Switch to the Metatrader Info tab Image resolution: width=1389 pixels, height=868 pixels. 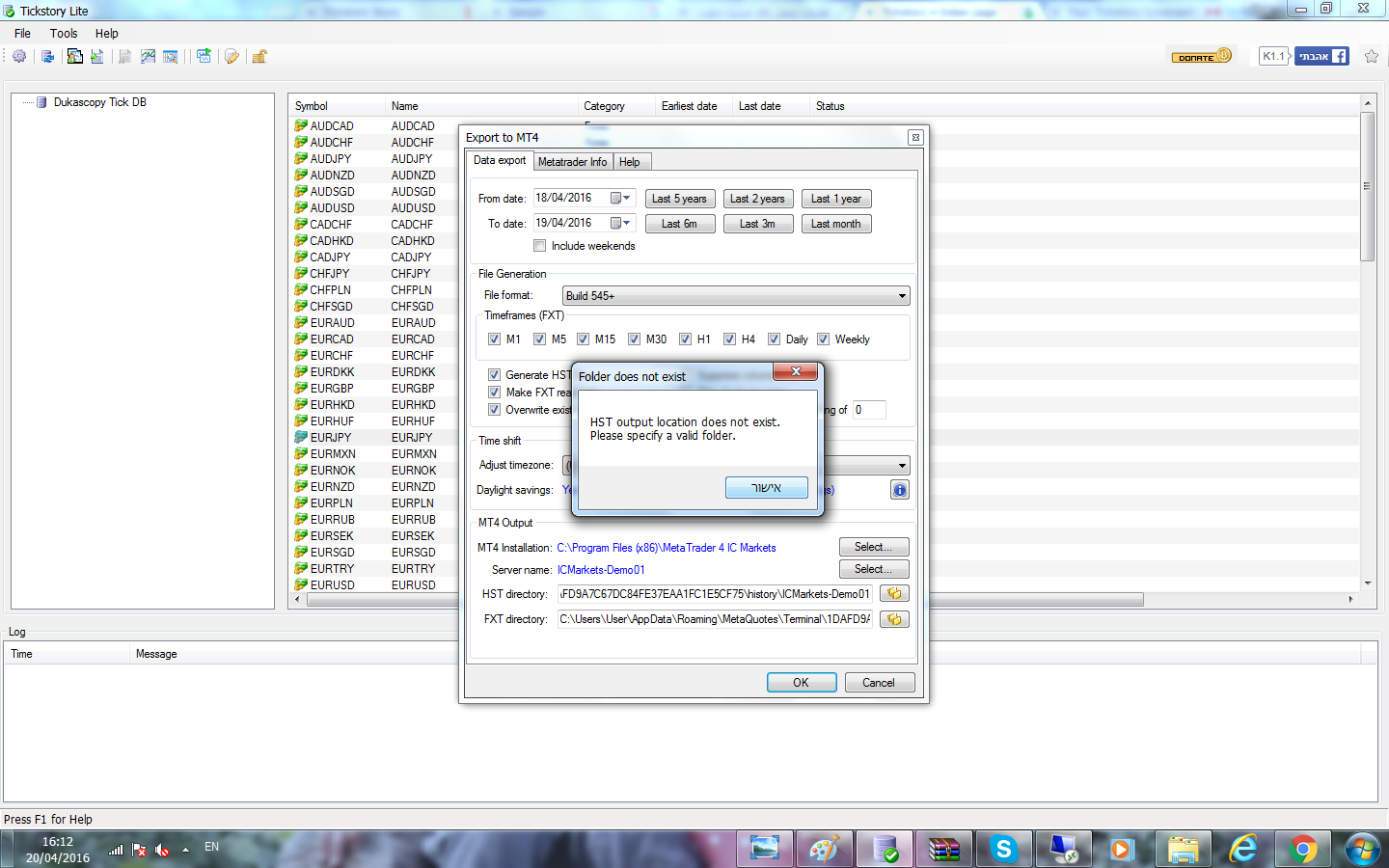(572, 162)
